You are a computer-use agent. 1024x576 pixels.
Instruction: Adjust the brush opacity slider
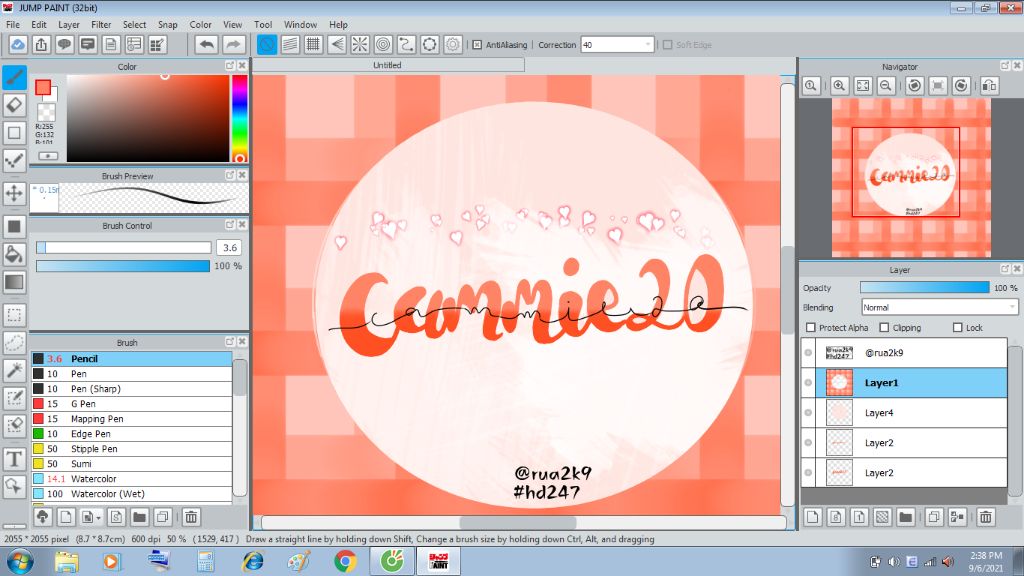tap(123, 266)
